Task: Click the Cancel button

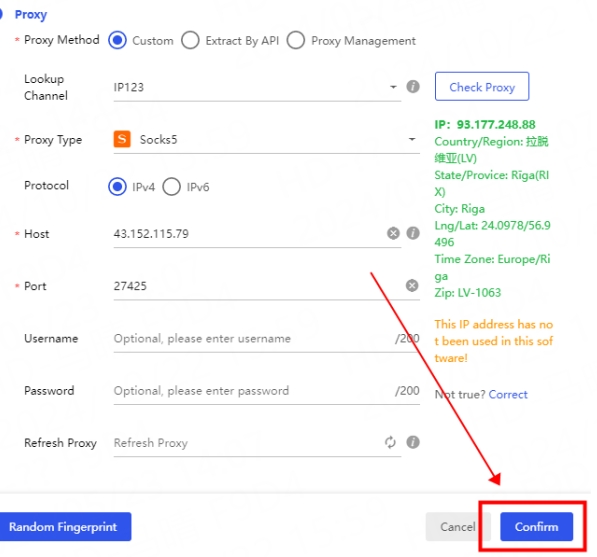Action: [458, 527]
